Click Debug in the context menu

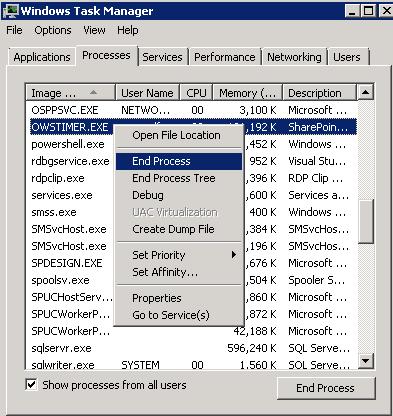(179, 195)
